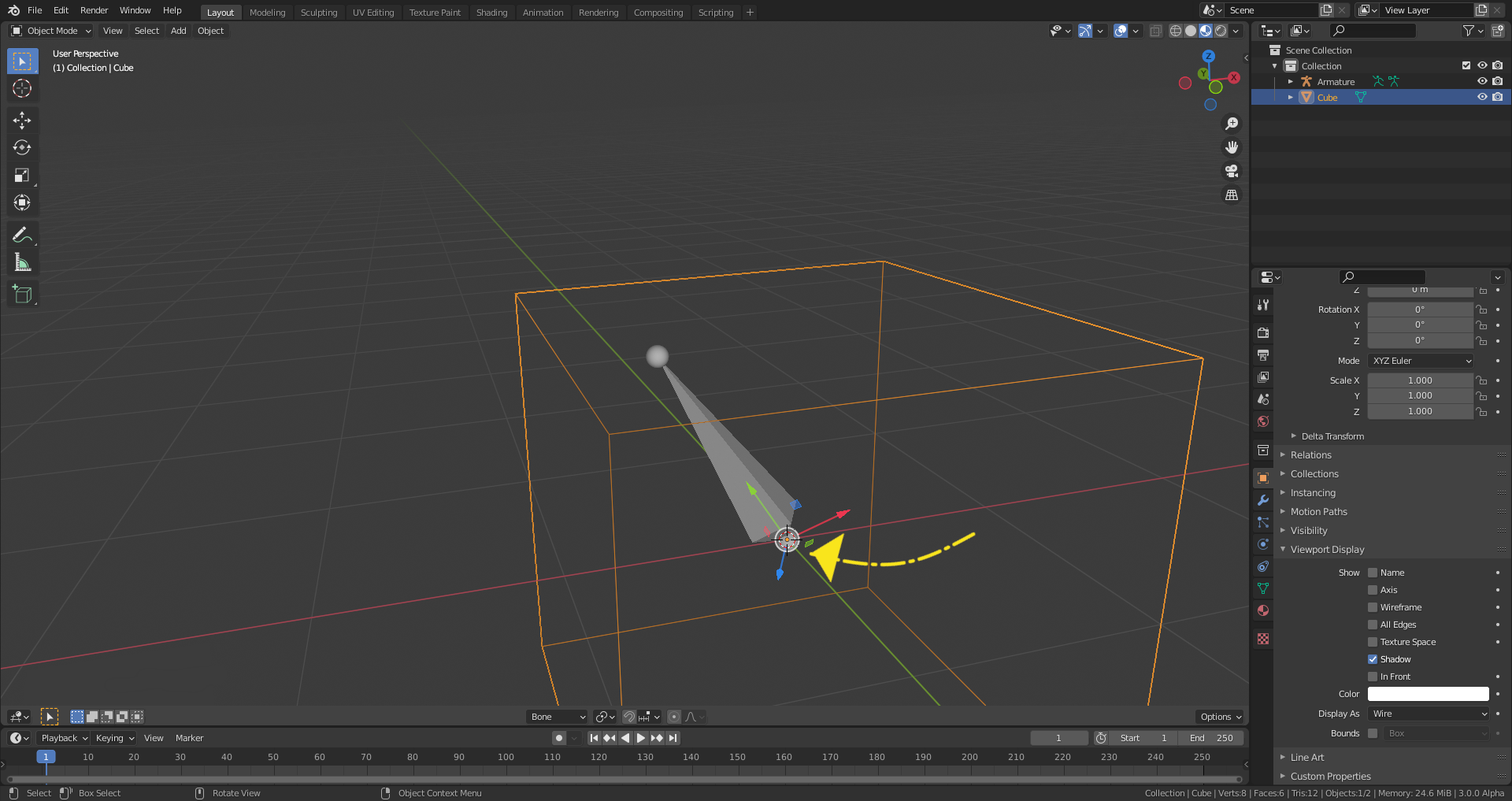Click the Rotation X value field
The height and width of the screenshot is (801, 1512).
click(x=1421, y=310)
